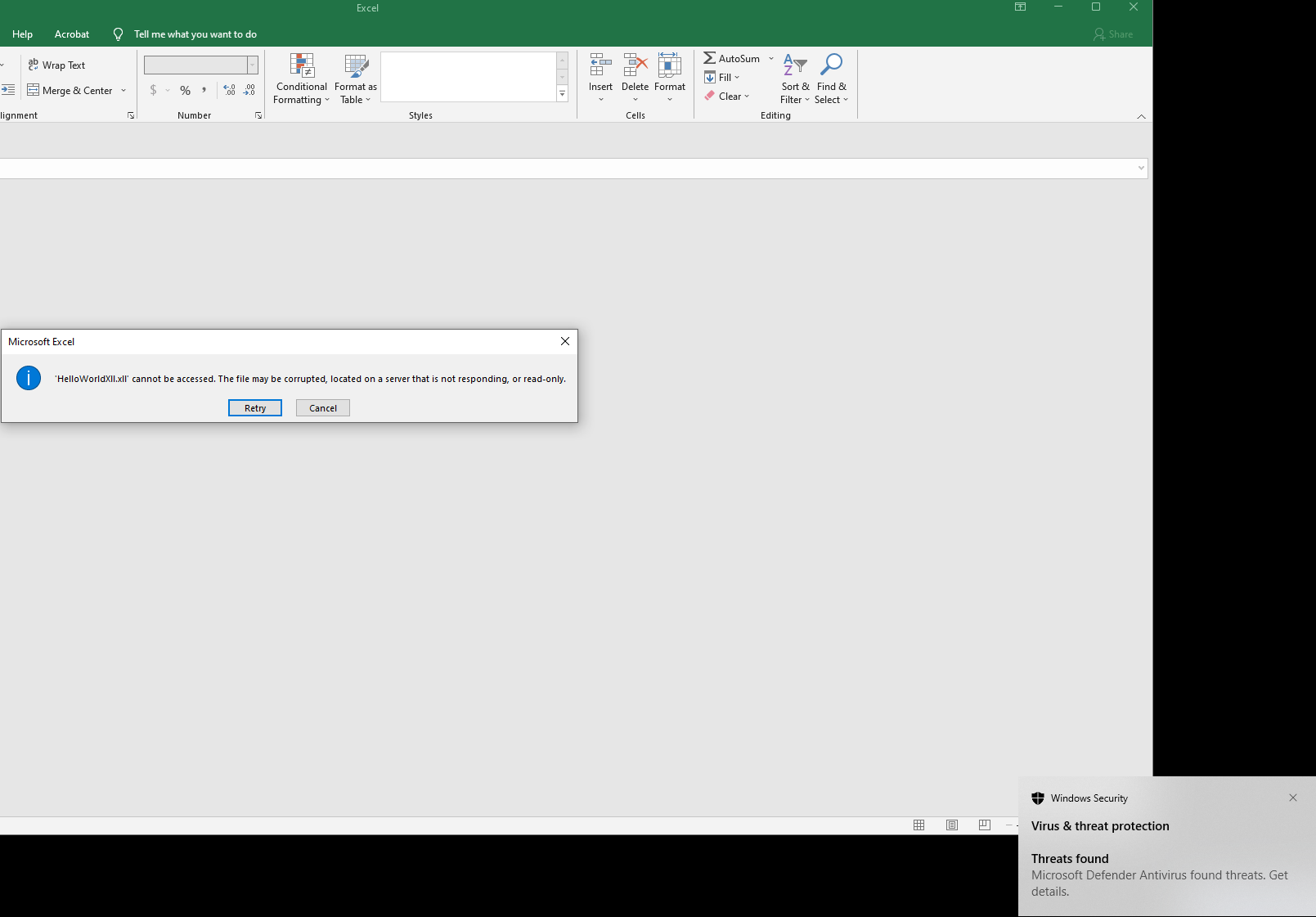Open the Threats found notification details

point(1160,875)
